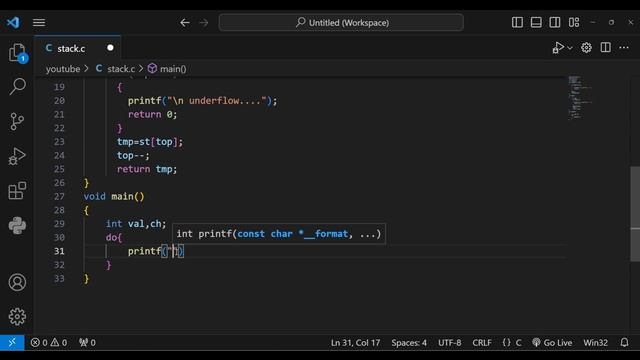This screenshot has width=640, height=360.
Task: Change indentation via Spaces: 4
Action: (x=409, y=342)
